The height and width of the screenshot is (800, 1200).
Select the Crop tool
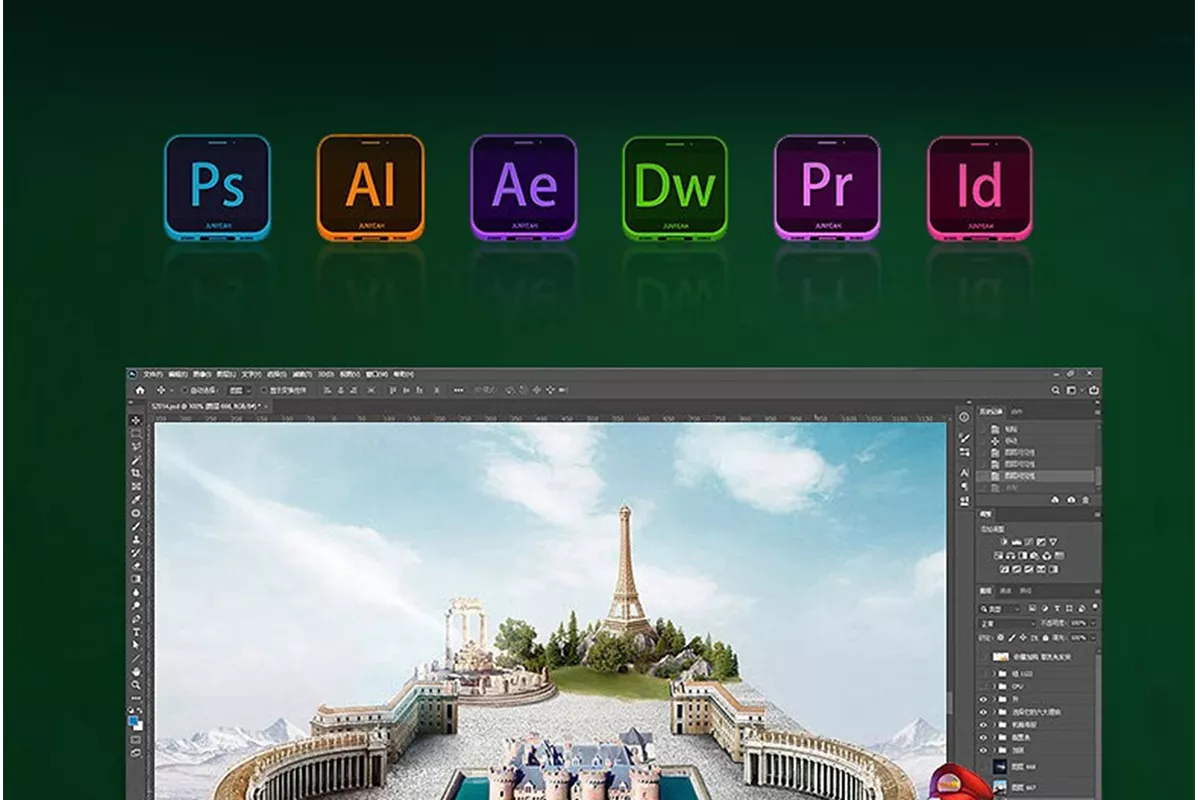point(137,473)
